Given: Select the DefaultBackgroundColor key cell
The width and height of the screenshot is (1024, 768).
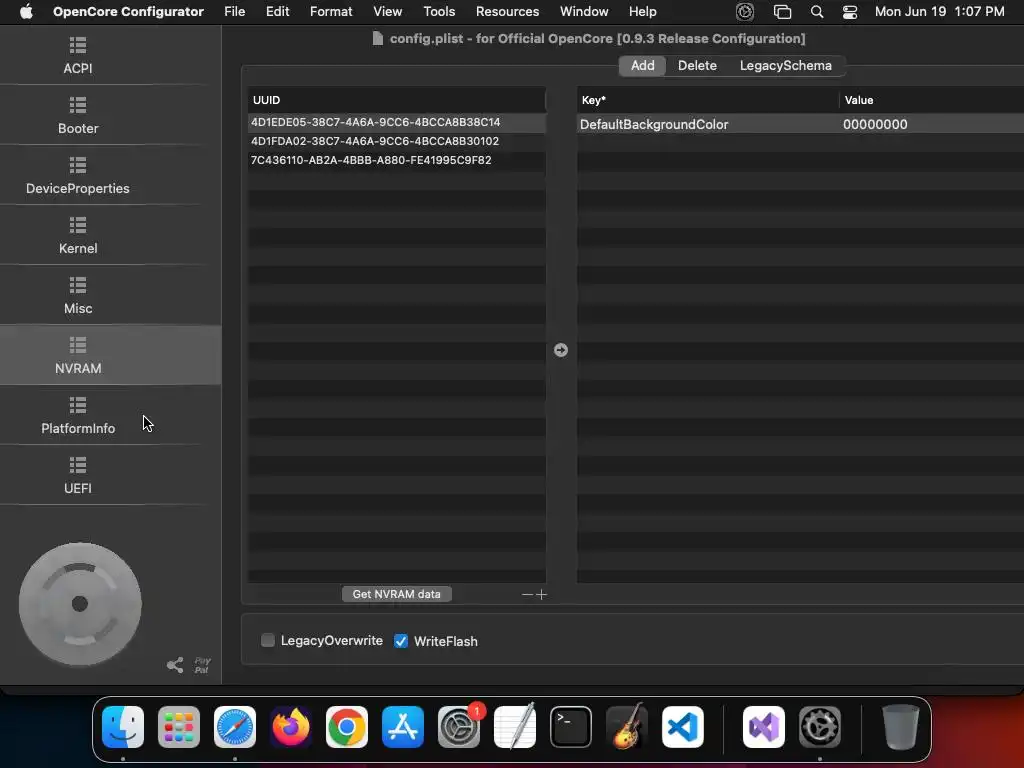Looking at the screenshot, I should pyautogui.click(x=707, y=124).
